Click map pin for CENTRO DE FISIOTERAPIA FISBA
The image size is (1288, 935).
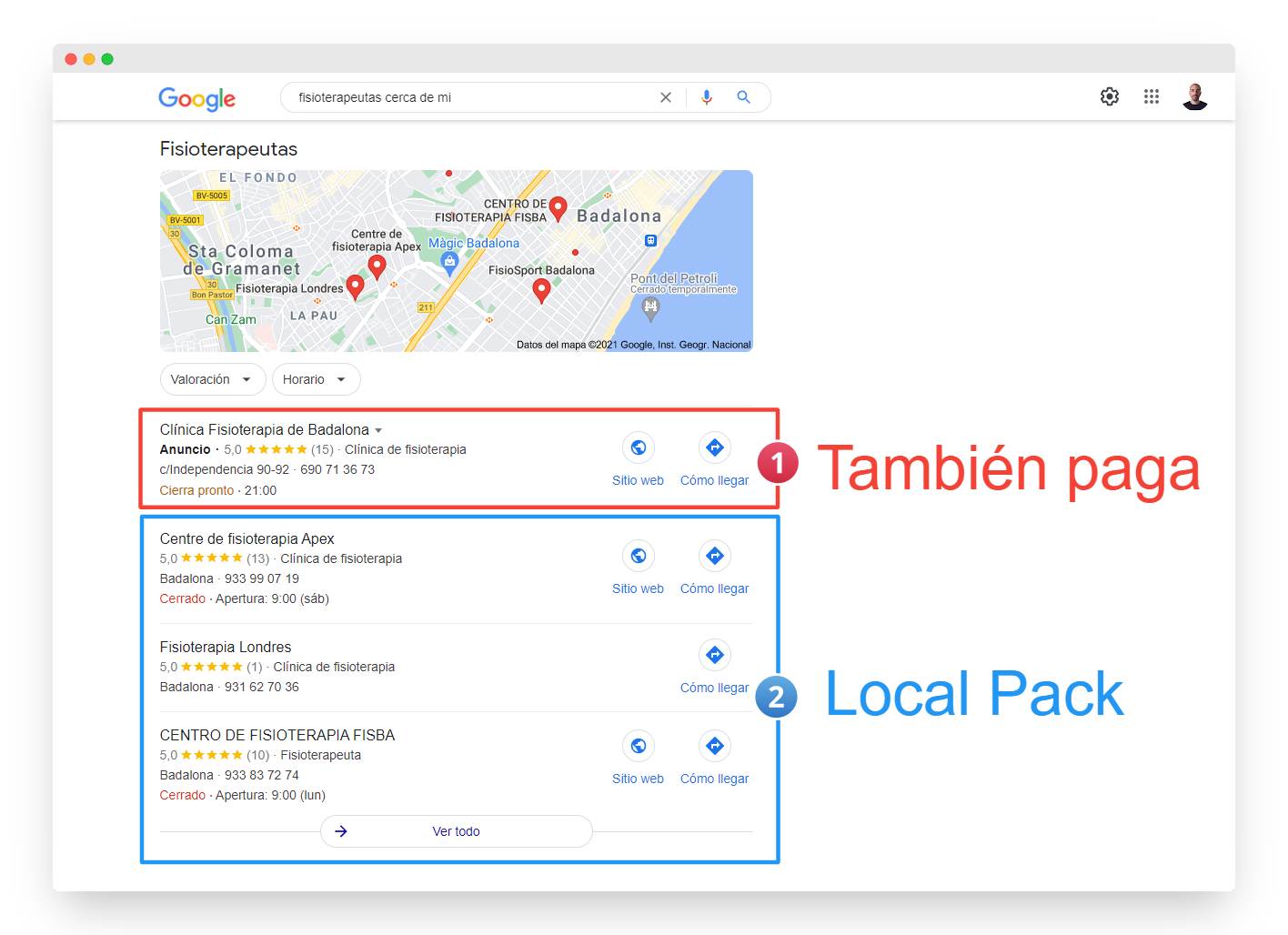coord(558,208)
